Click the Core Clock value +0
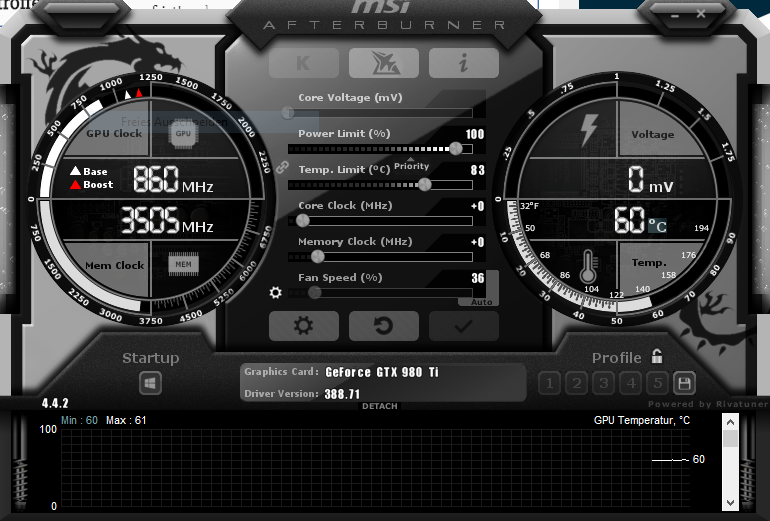 477,206
